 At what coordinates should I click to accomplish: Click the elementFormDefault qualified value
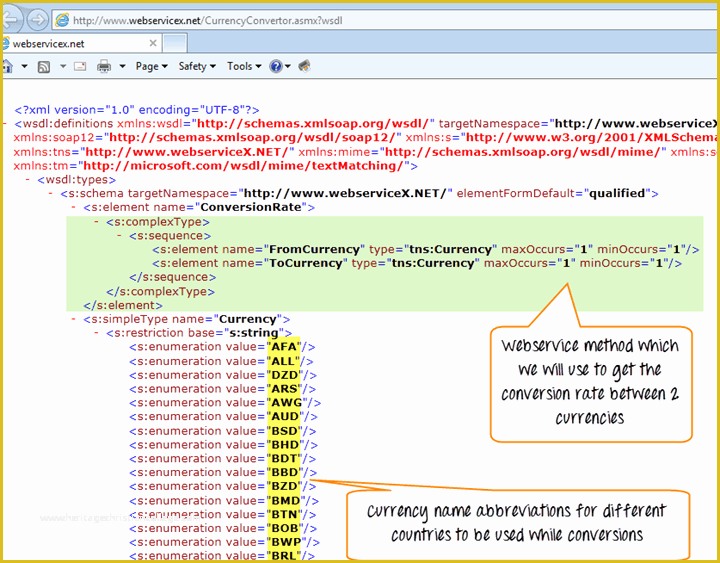coord(617,193)
